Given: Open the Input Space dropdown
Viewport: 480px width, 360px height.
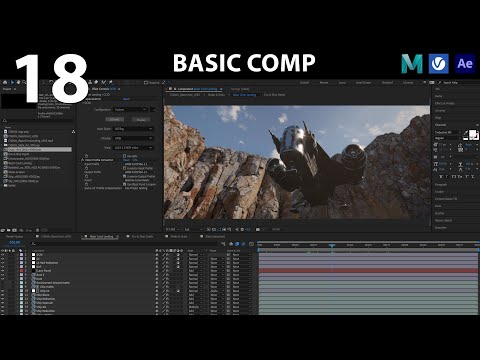Looking at the screenshot, I should (x=133, y=129).
